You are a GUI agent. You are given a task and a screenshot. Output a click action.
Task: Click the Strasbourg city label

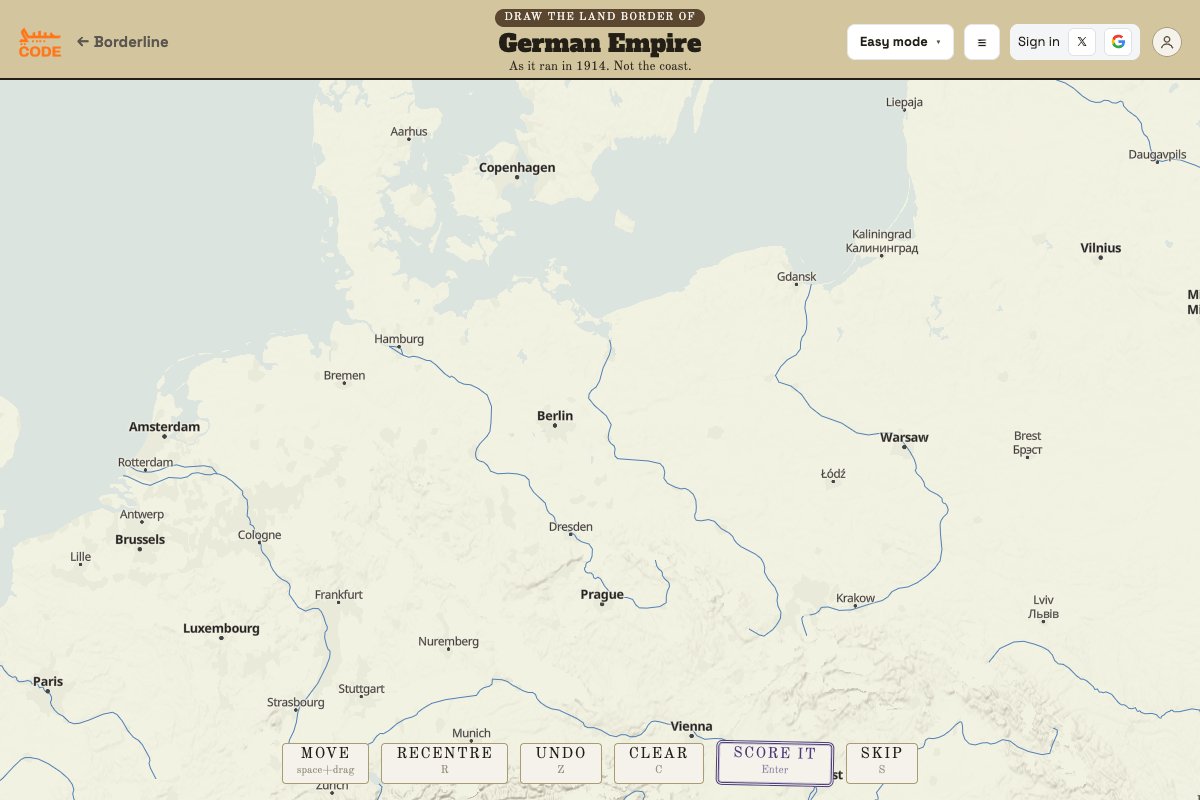296,703
